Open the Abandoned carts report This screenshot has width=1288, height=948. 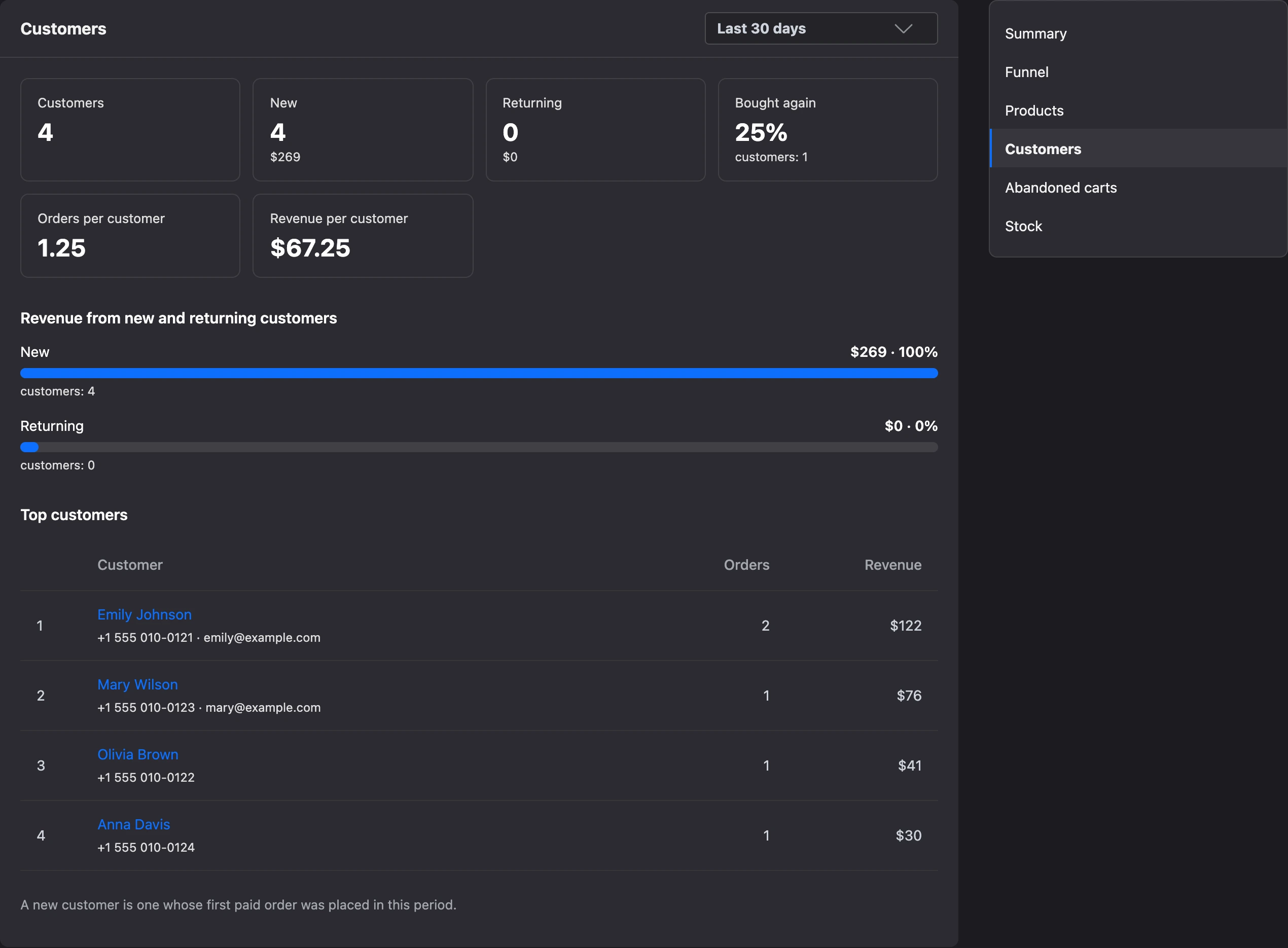coord(1061,188)
